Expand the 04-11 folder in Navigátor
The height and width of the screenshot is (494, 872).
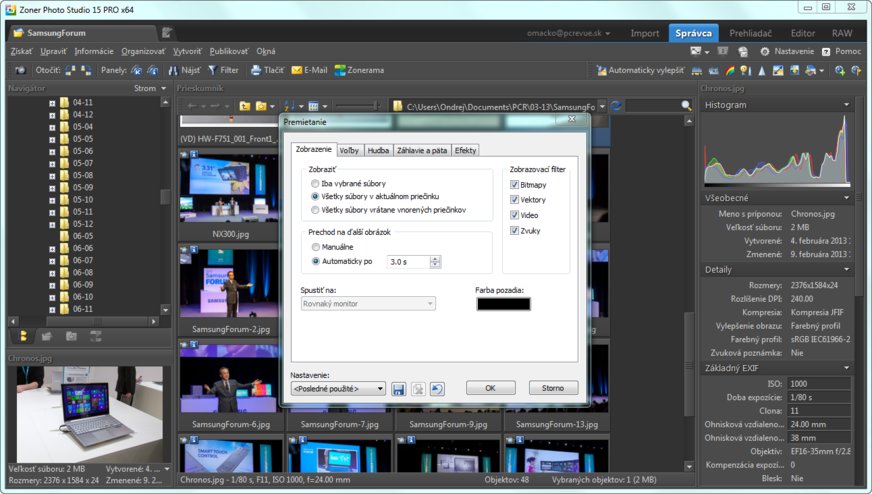point(52,103)
